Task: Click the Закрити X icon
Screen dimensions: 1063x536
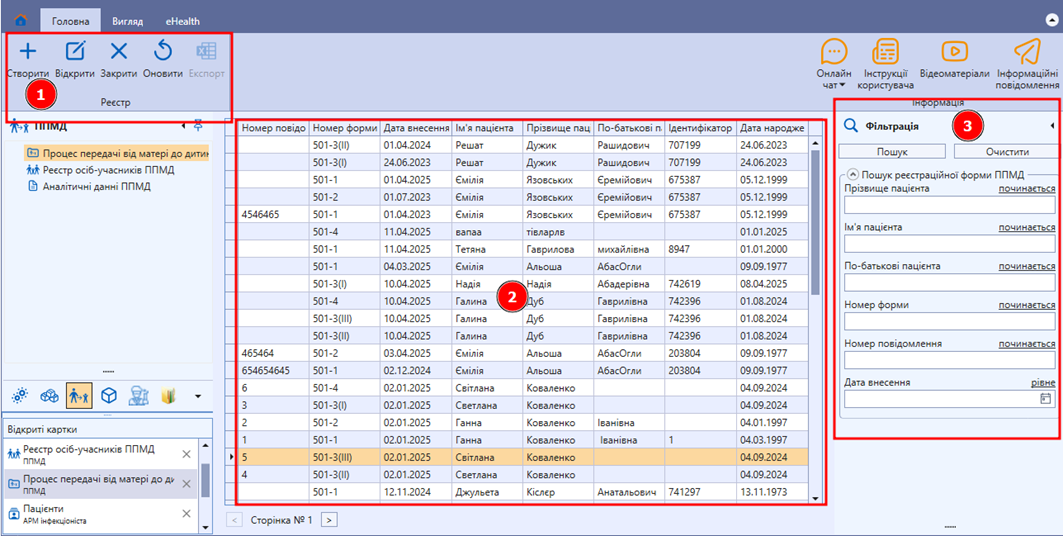Action: click(x=119, y=51)
